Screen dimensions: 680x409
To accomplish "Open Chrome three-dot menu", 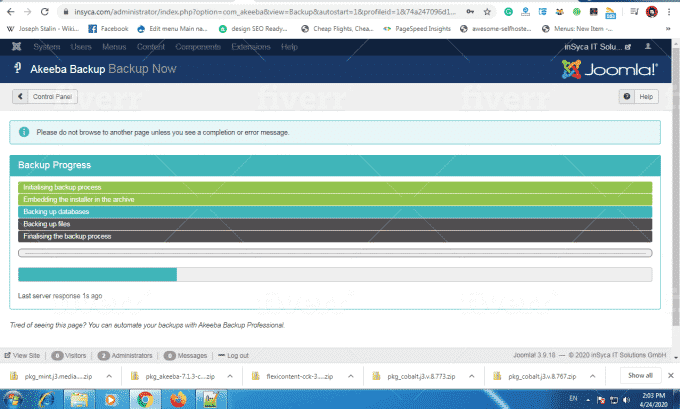I will pyautogui.click(x=669, y=12).
